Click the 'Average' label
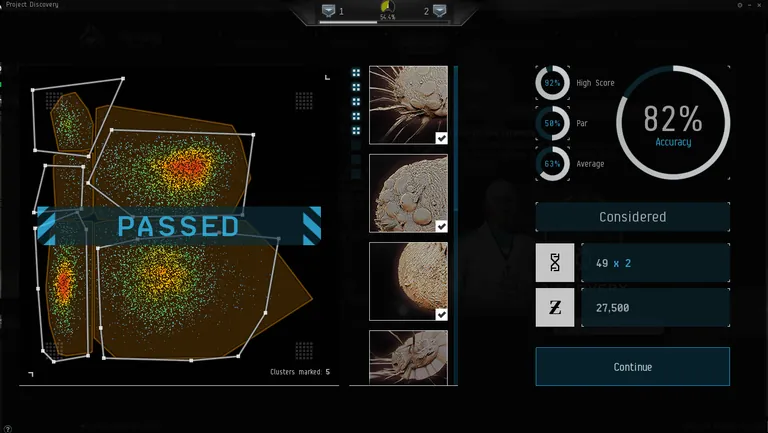Screen dimensions: 768x433 pyautogui.click(x=590, y=164)
